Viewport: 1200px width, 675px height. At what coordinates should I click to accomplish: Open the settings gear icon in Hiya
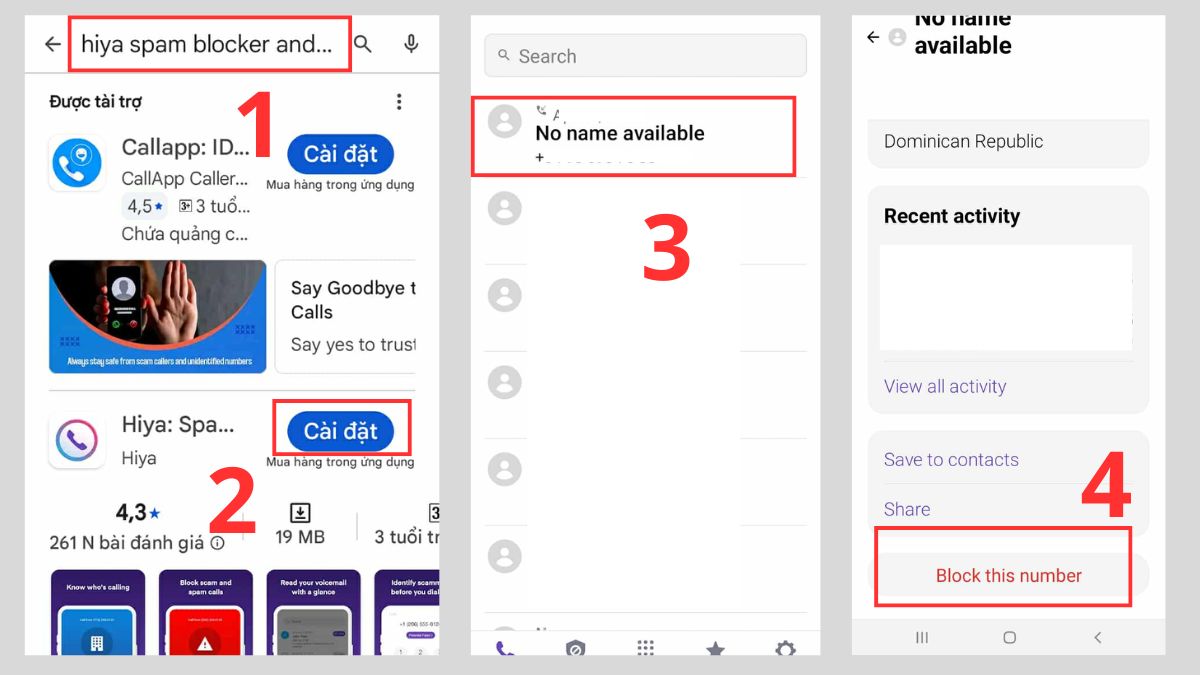point(785,649)
